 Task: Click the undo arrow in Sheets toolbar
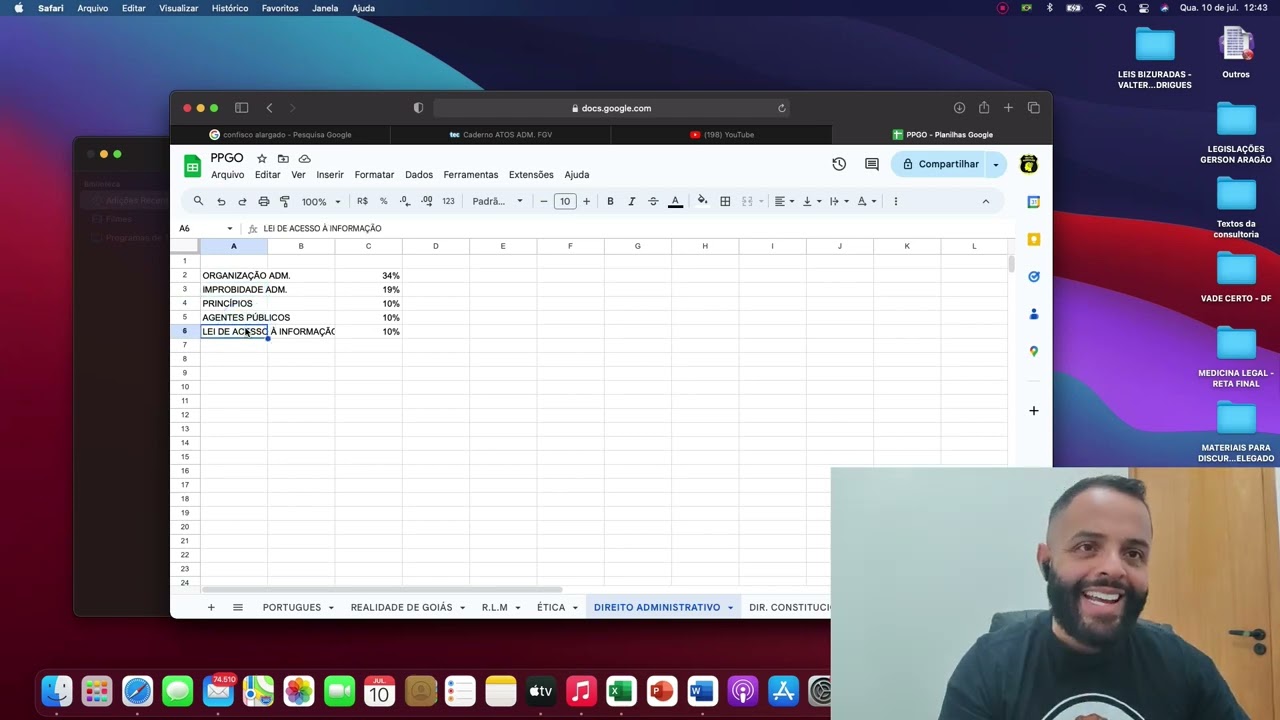coord(221,201)
